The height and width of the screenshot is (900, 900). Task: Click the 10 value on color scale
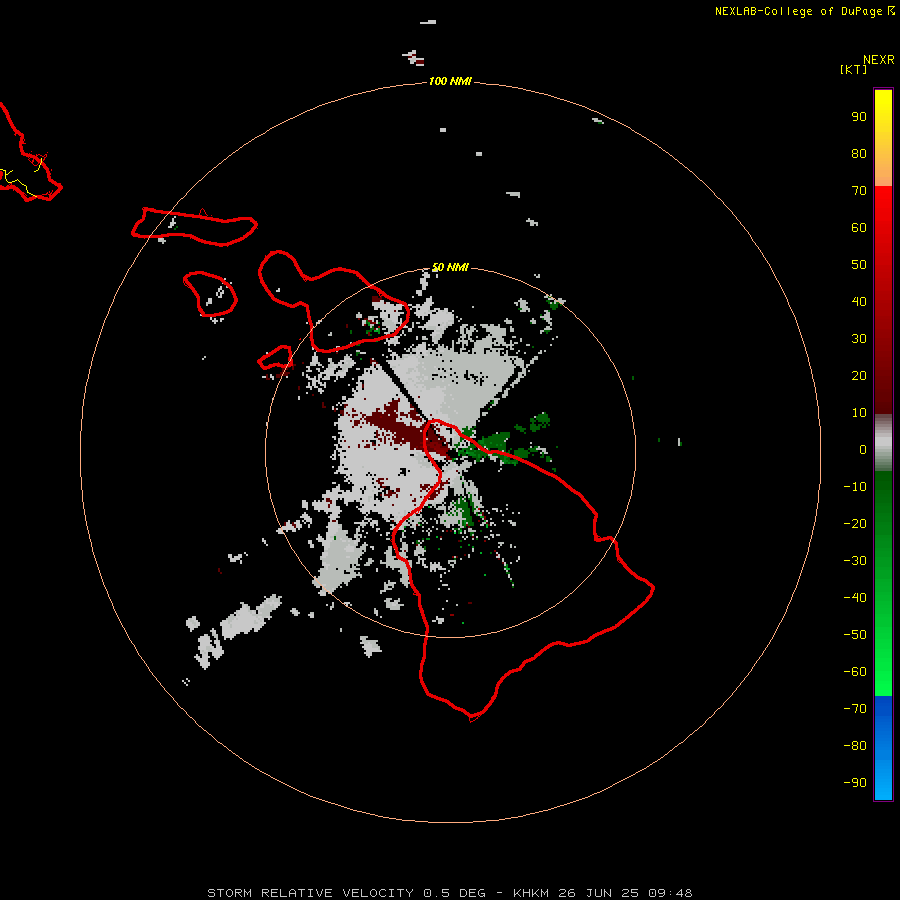click(859, 413)
